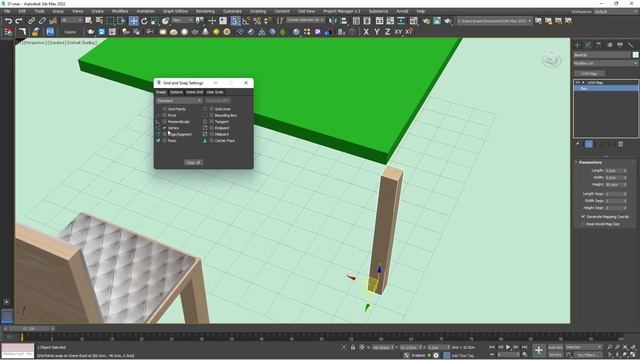Open the Mirror tool

point(333,21)
